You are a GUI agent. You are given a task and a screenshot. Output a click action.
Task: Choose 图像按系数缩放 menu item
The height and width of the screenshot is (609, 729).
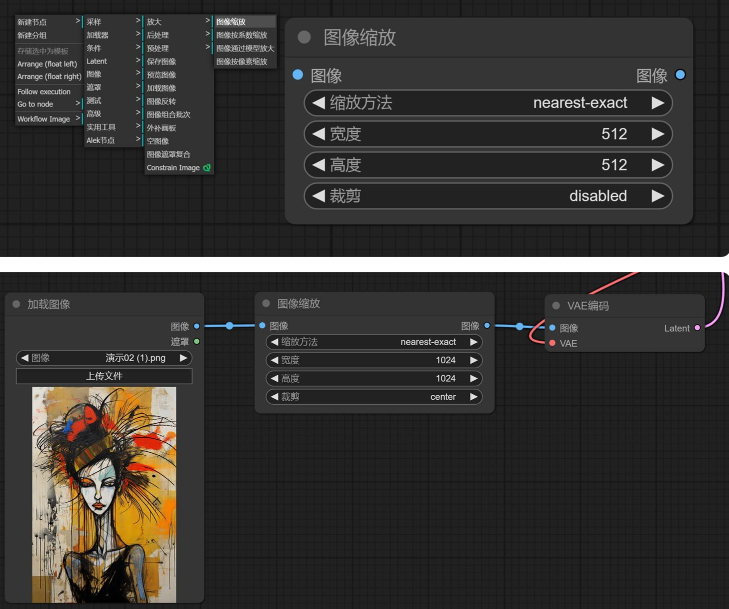tap(245, 35)
